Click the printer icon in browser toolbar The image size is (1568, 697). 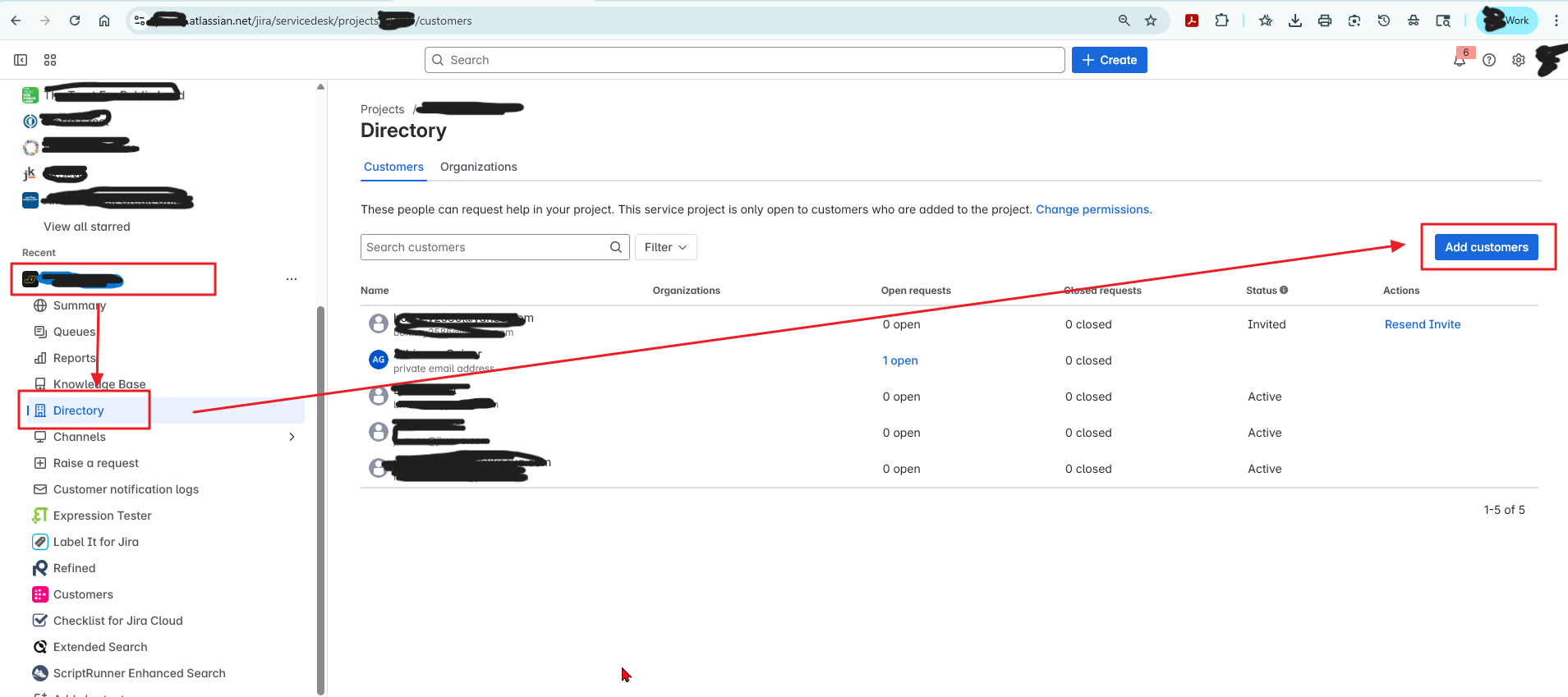click(x=1325, y=21)
